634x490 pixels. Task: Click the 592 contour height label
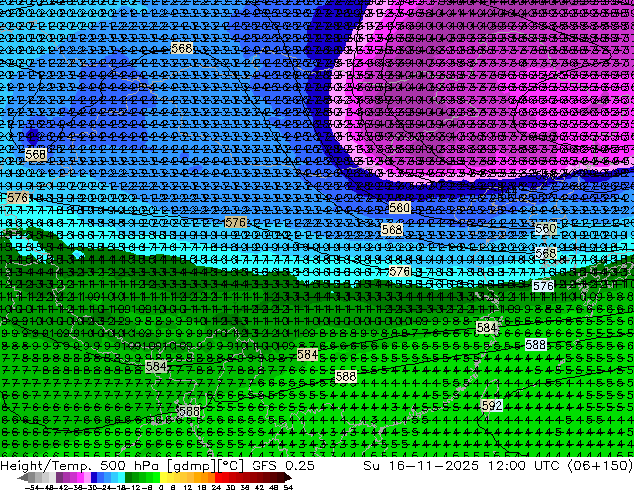point(492,406)
